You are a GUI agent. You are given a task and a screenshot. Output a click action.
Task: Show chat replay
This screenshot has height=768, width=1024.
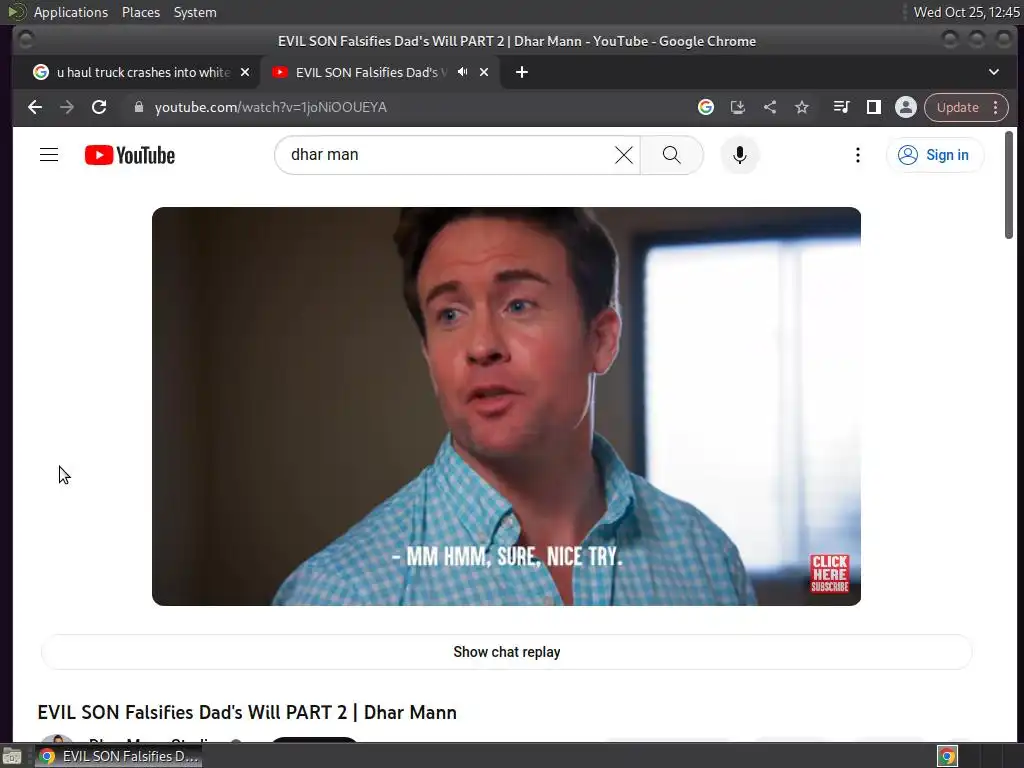point(506,652)
